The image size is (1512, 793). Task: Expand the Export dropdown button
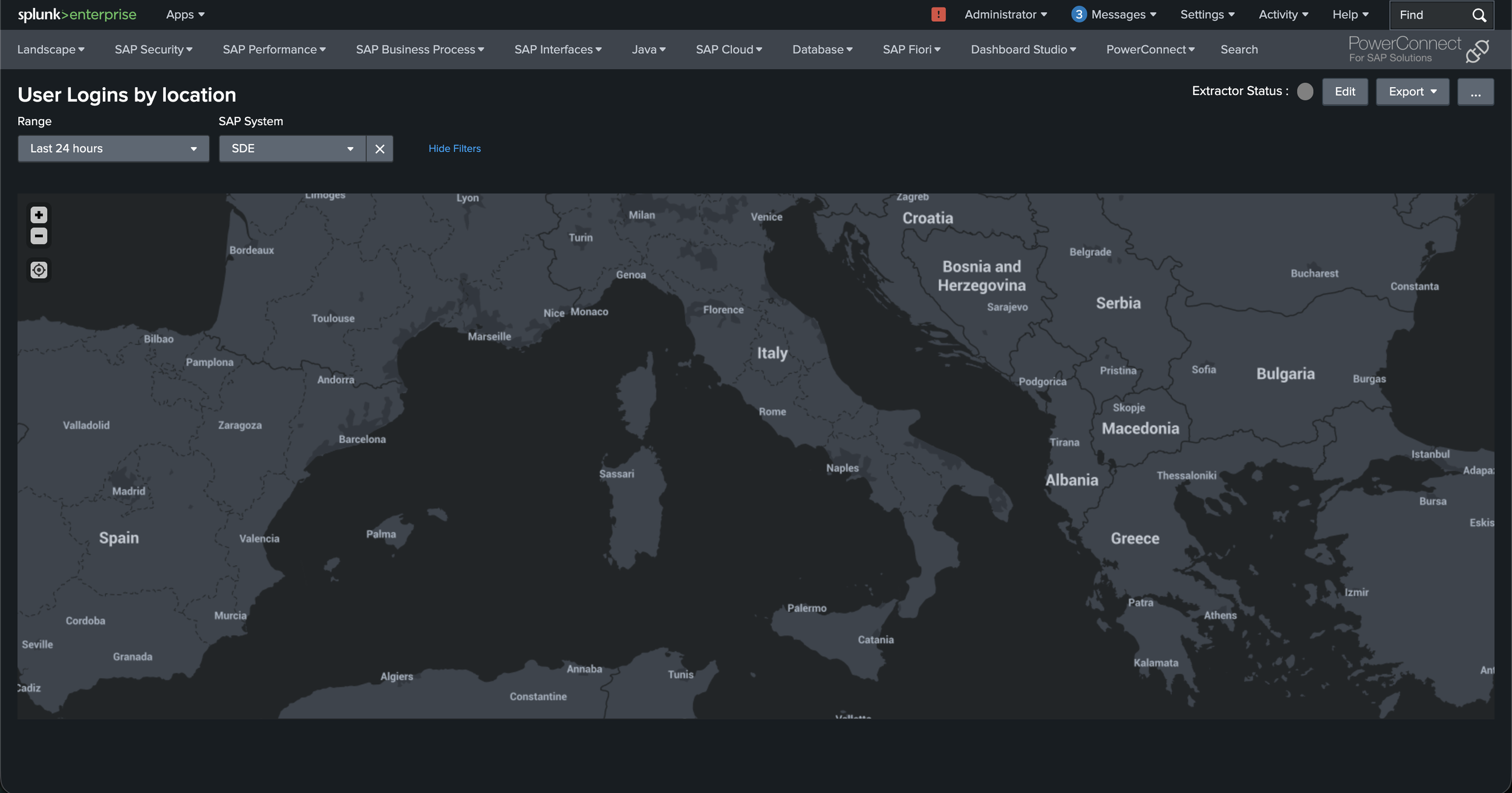coord(1412,92)
